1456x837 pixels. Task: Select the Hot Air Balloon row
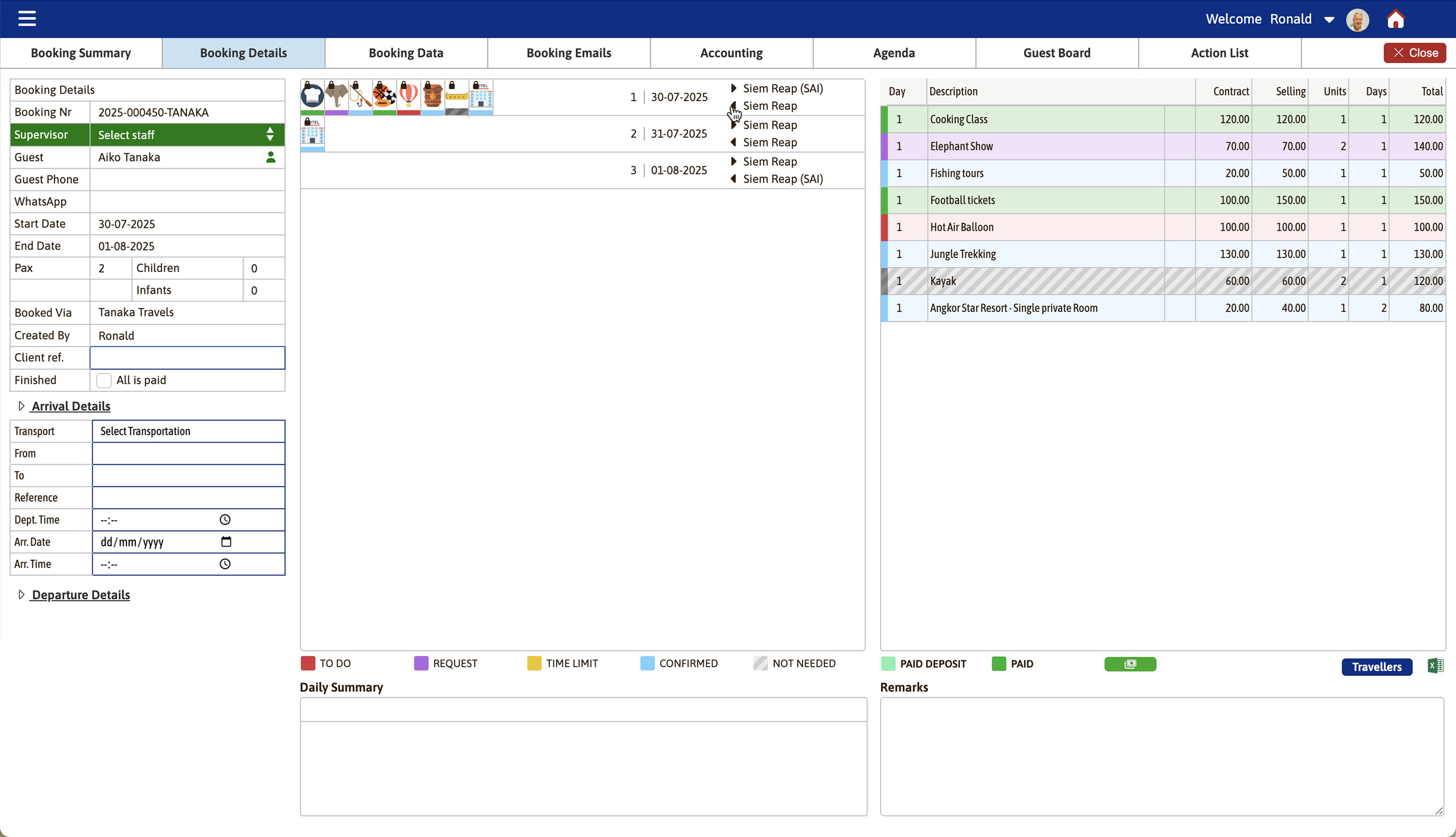click(1163, 227)
